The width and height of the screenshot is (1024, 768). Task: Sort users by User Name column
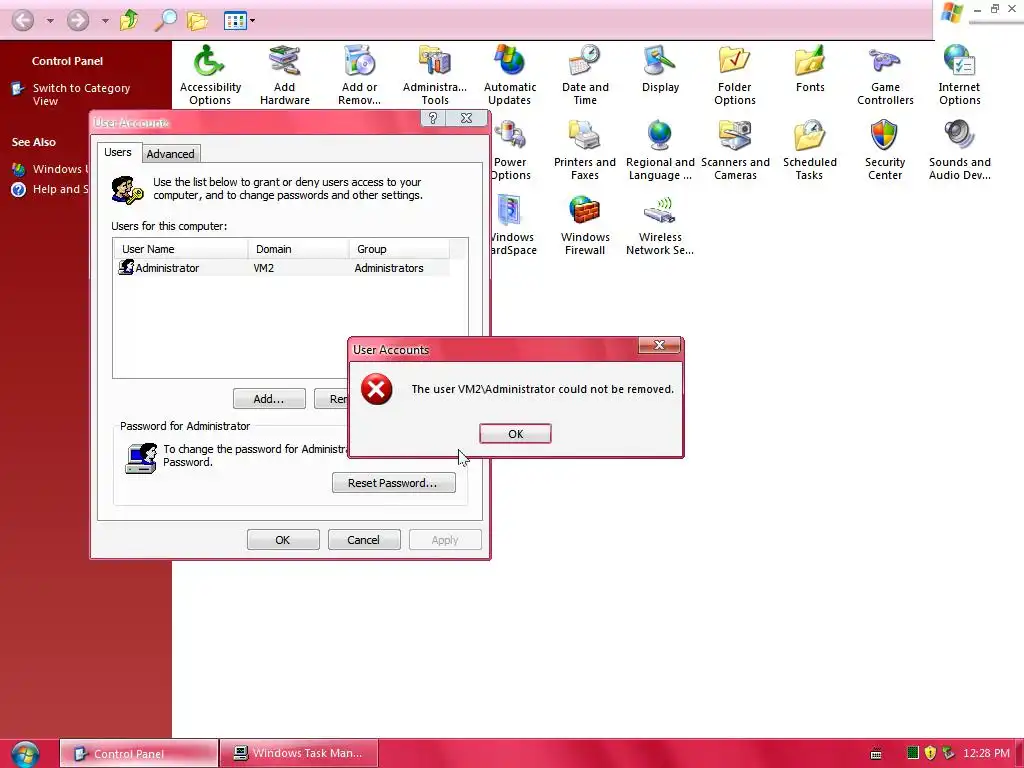click(181, 249)
